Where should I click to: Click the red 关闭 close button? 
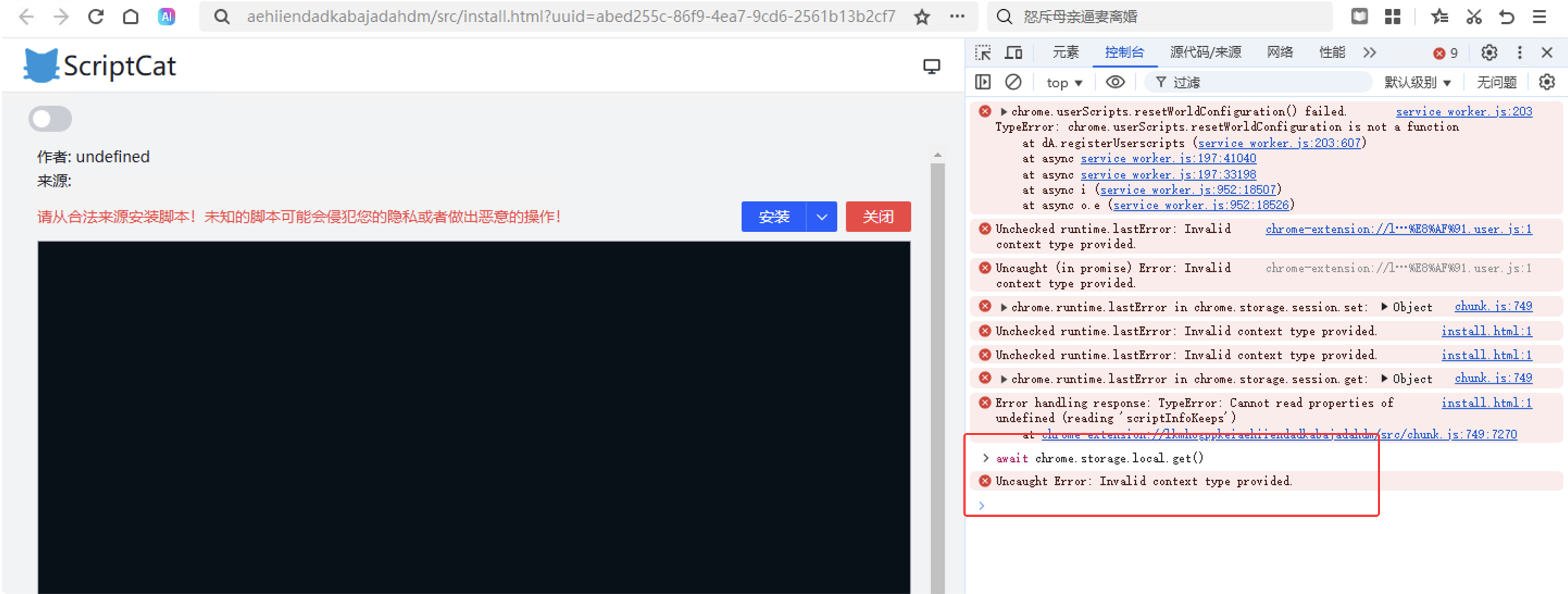click(879, 217)
